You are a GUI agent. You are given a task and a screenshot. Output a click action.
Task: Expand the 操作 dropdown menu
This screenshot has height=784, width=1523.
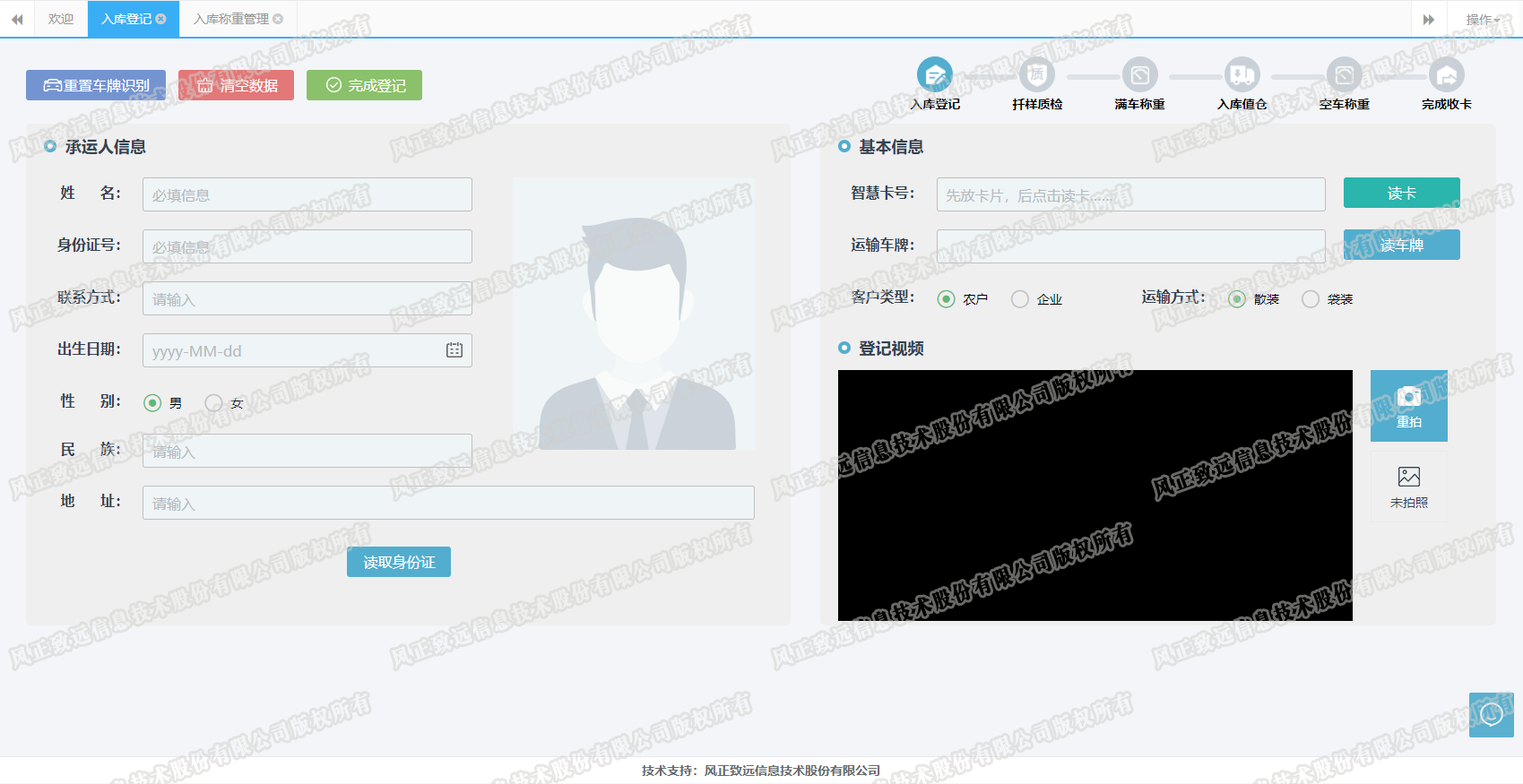tap(1482, 20)
